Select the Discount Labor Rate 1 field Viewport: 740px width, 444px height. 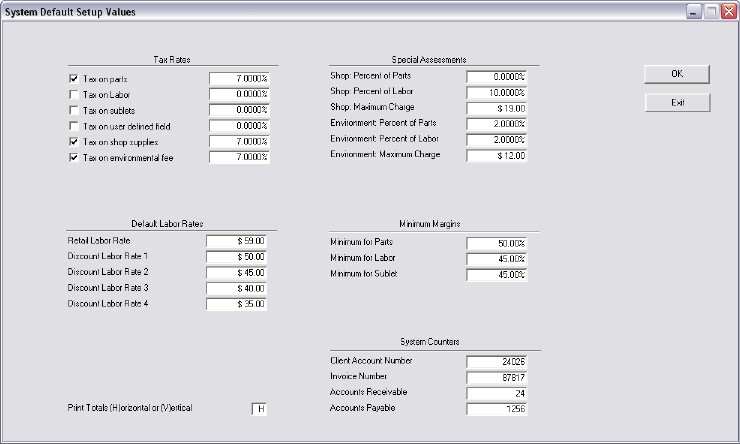tap(237, 257)
